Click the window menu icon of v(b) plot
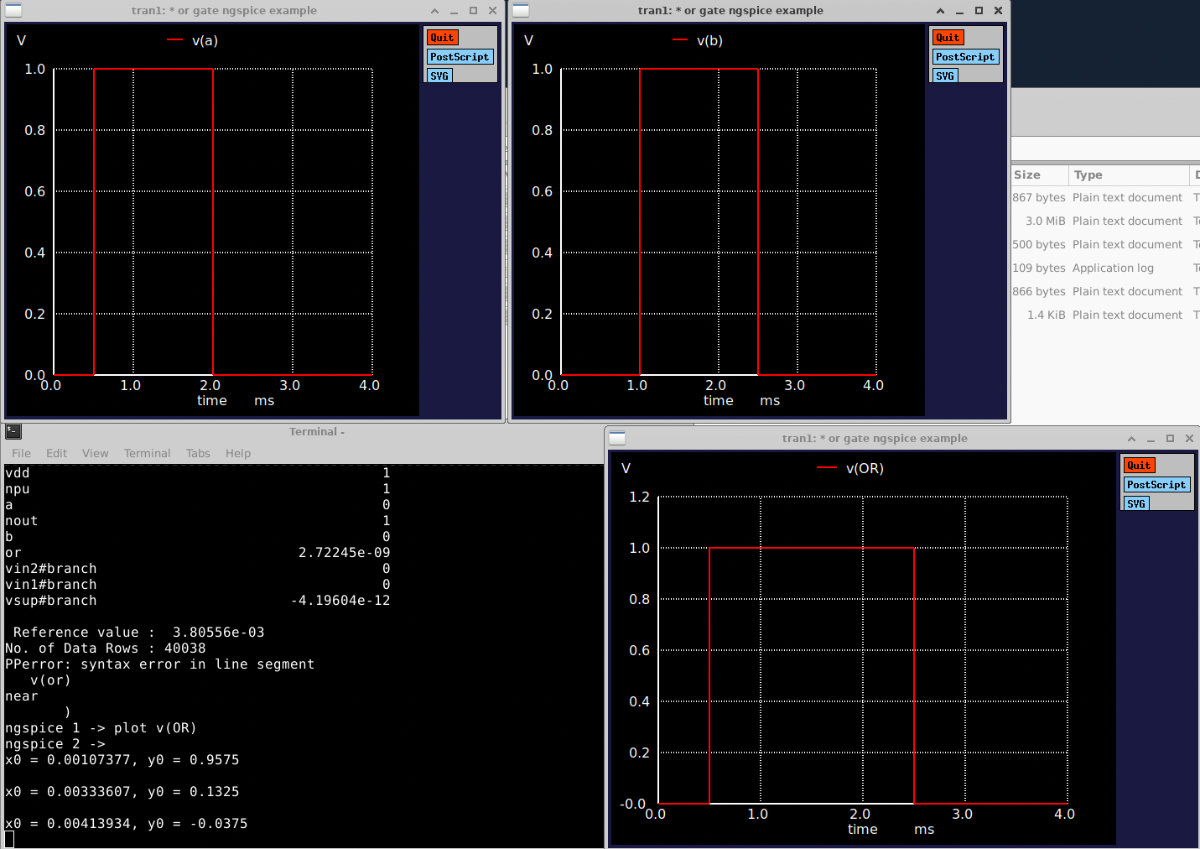 [520, 11]
